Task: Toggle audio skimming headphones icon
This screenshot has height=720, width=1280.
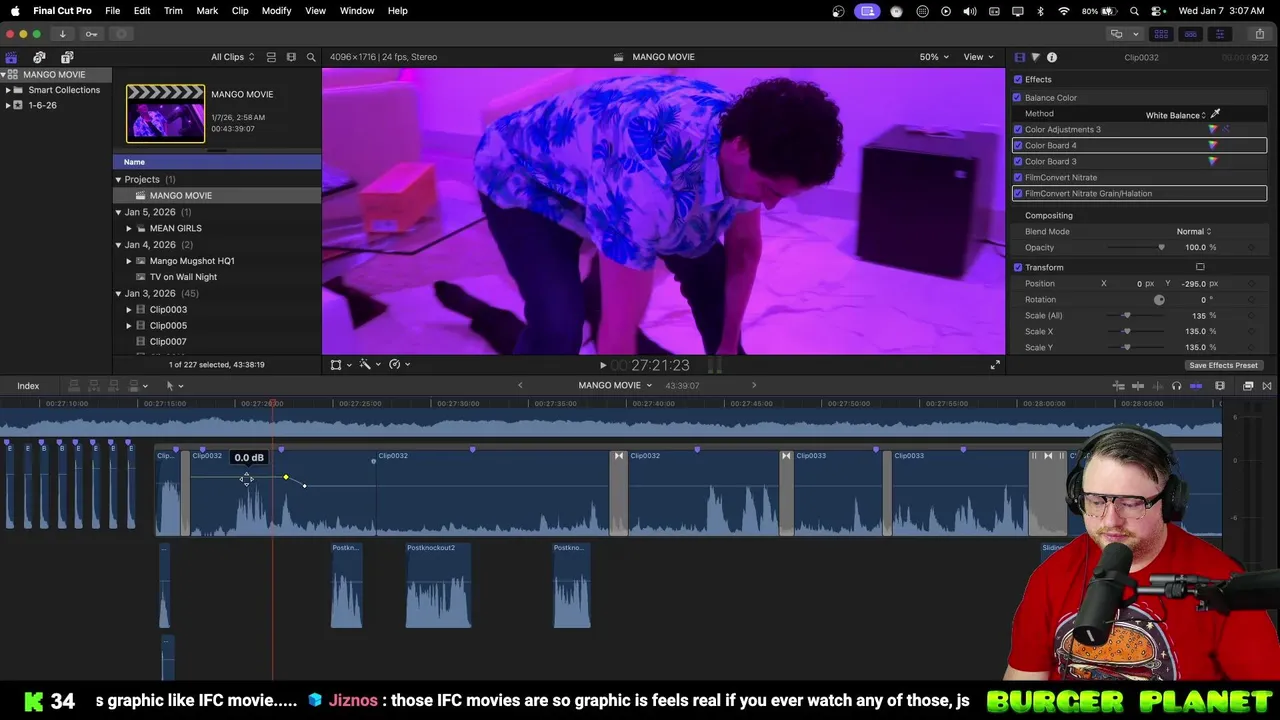Action: click(x=1176, y=386)
